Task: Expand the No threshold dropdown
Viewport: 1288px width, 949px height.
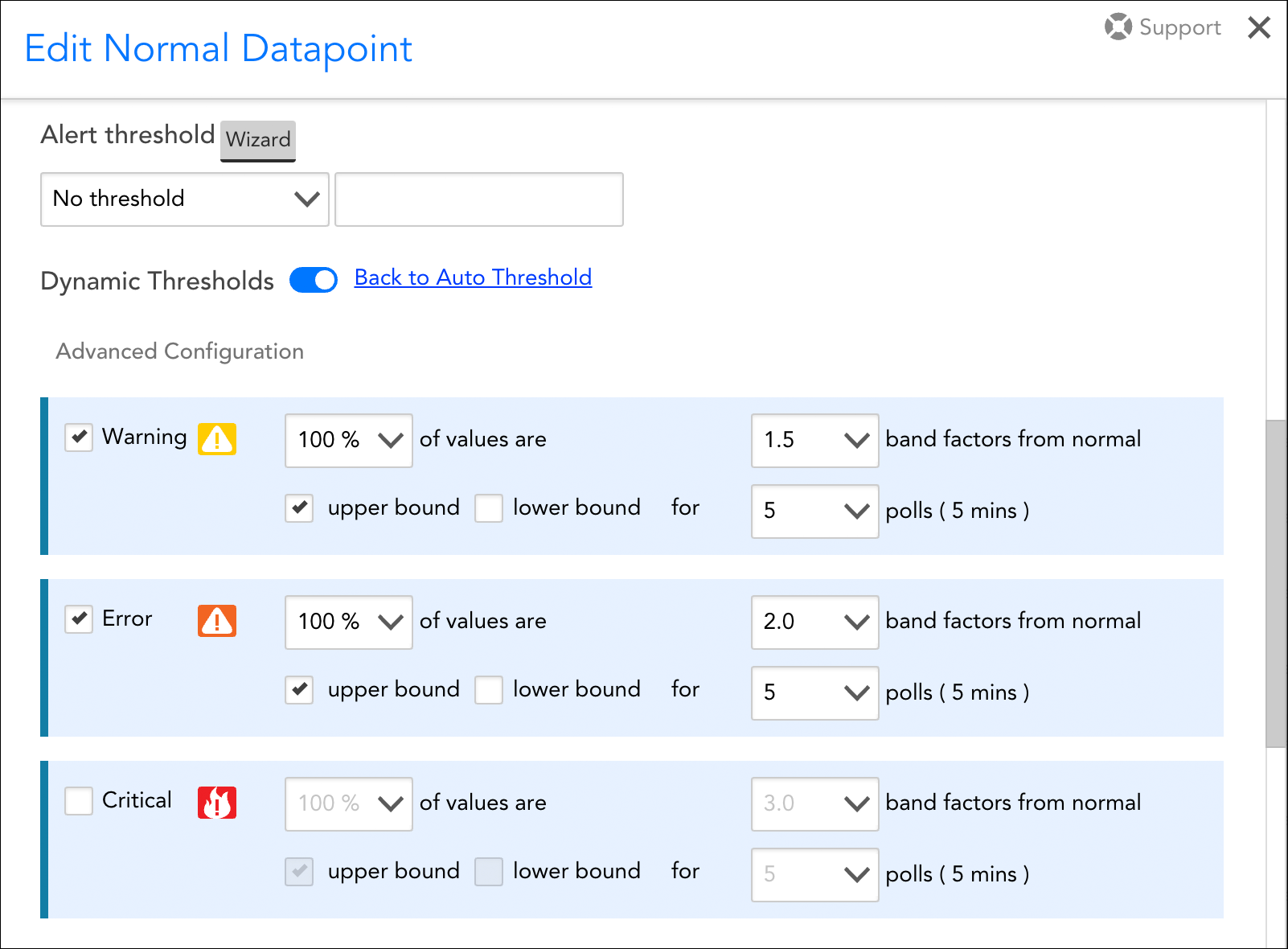Action: pyautogui.click(x=183, y=199)
